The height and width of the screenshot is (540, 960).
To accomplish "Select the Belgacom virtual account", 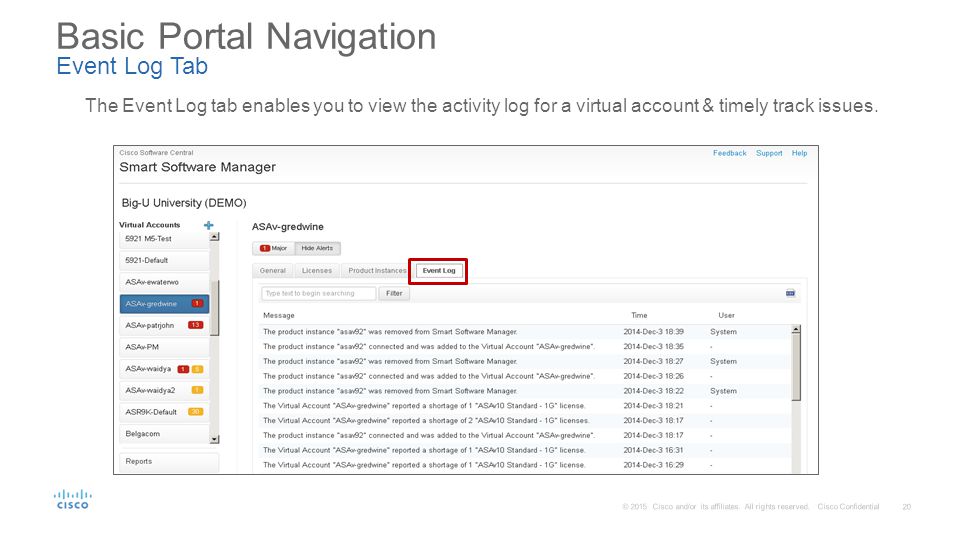I will tap(164, 433).
